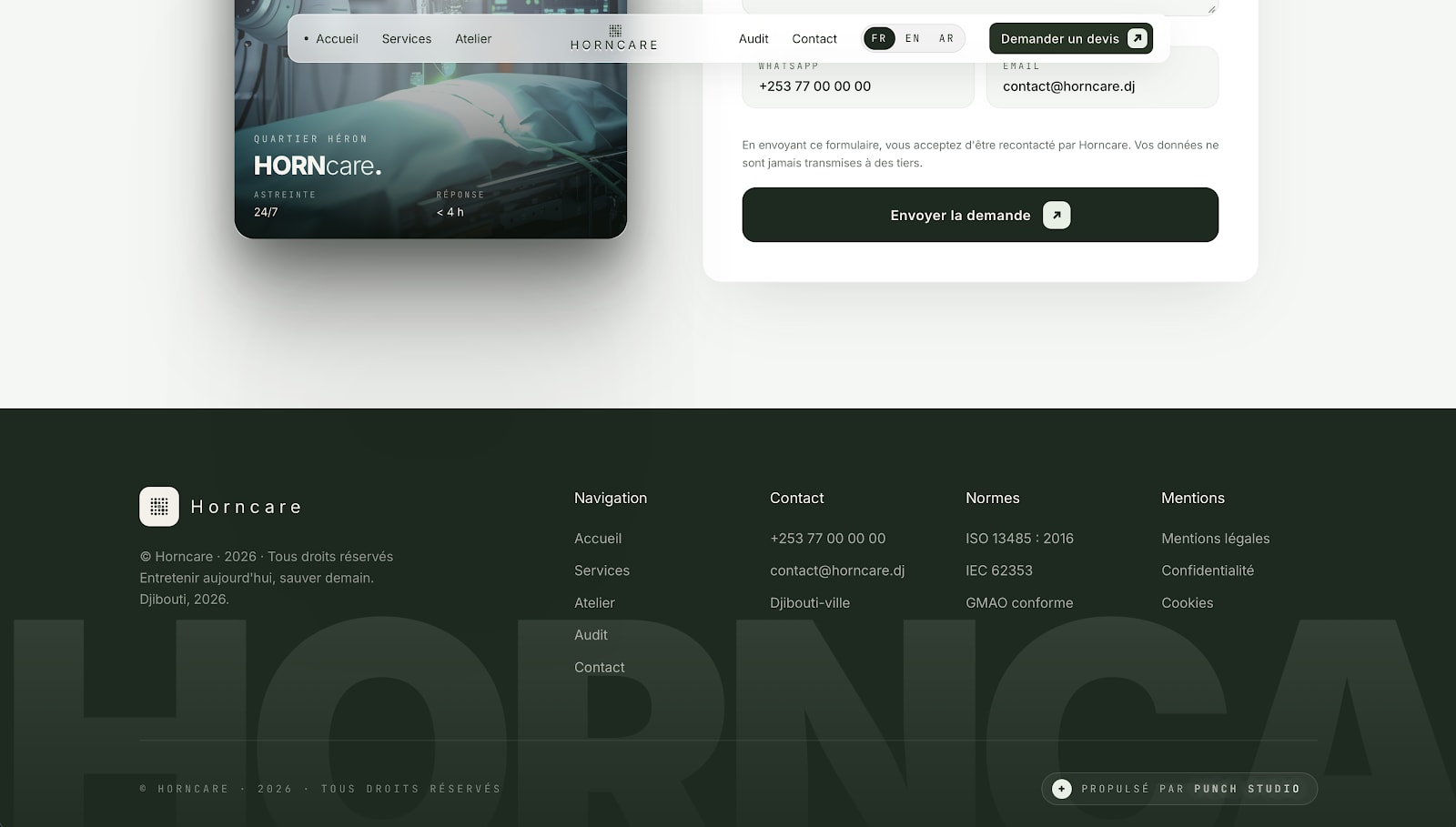Click GMAO conforme footer entry

click(1019, 603)
